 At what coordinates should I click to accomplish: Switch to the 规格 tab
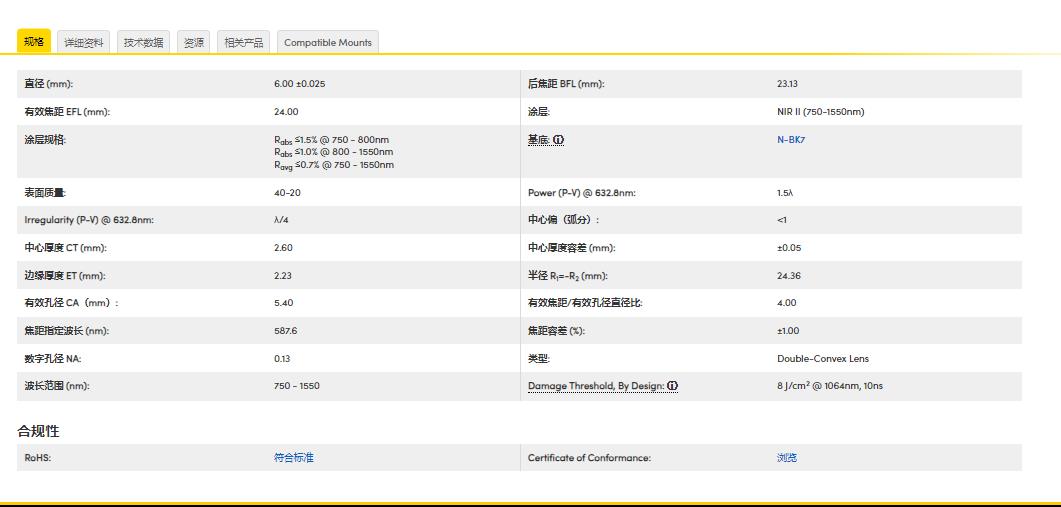pyautogui.click(x=34, y=42)
